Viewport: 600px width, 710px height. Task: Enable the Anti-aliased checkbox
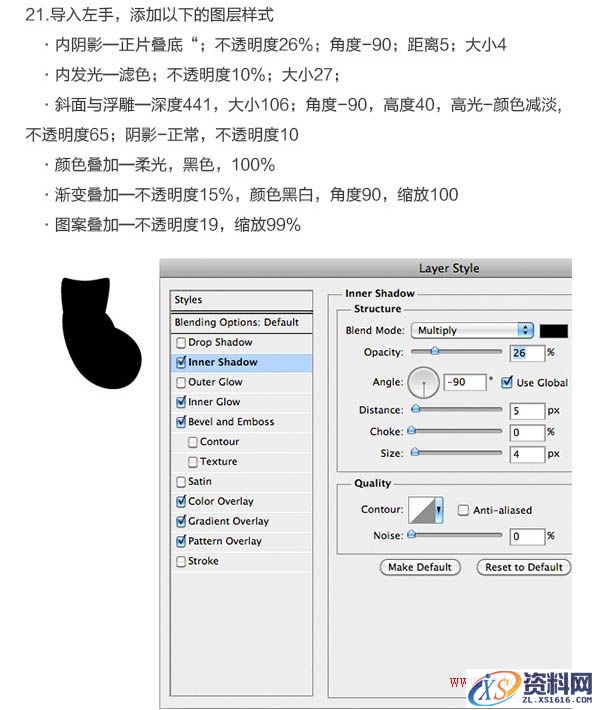pos(463,511)
